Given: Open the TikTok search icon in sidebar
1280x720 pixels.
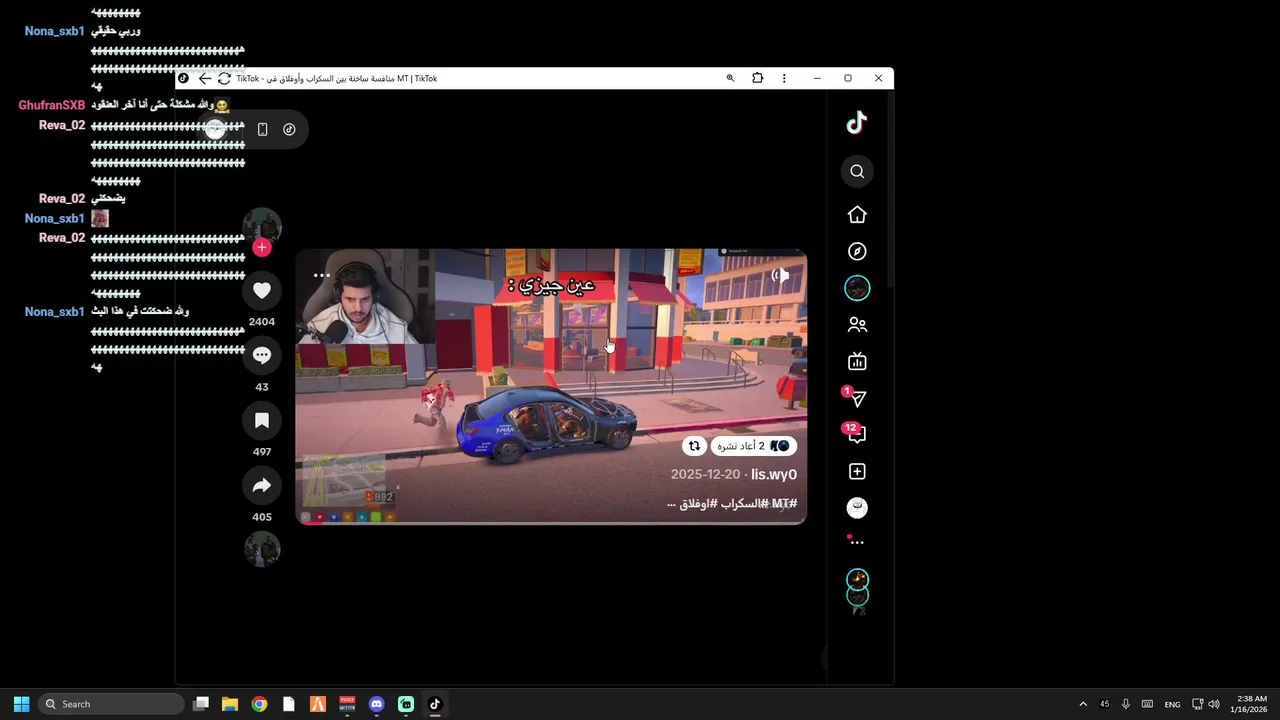Looking at the screenshot, I should coord(857,172).
